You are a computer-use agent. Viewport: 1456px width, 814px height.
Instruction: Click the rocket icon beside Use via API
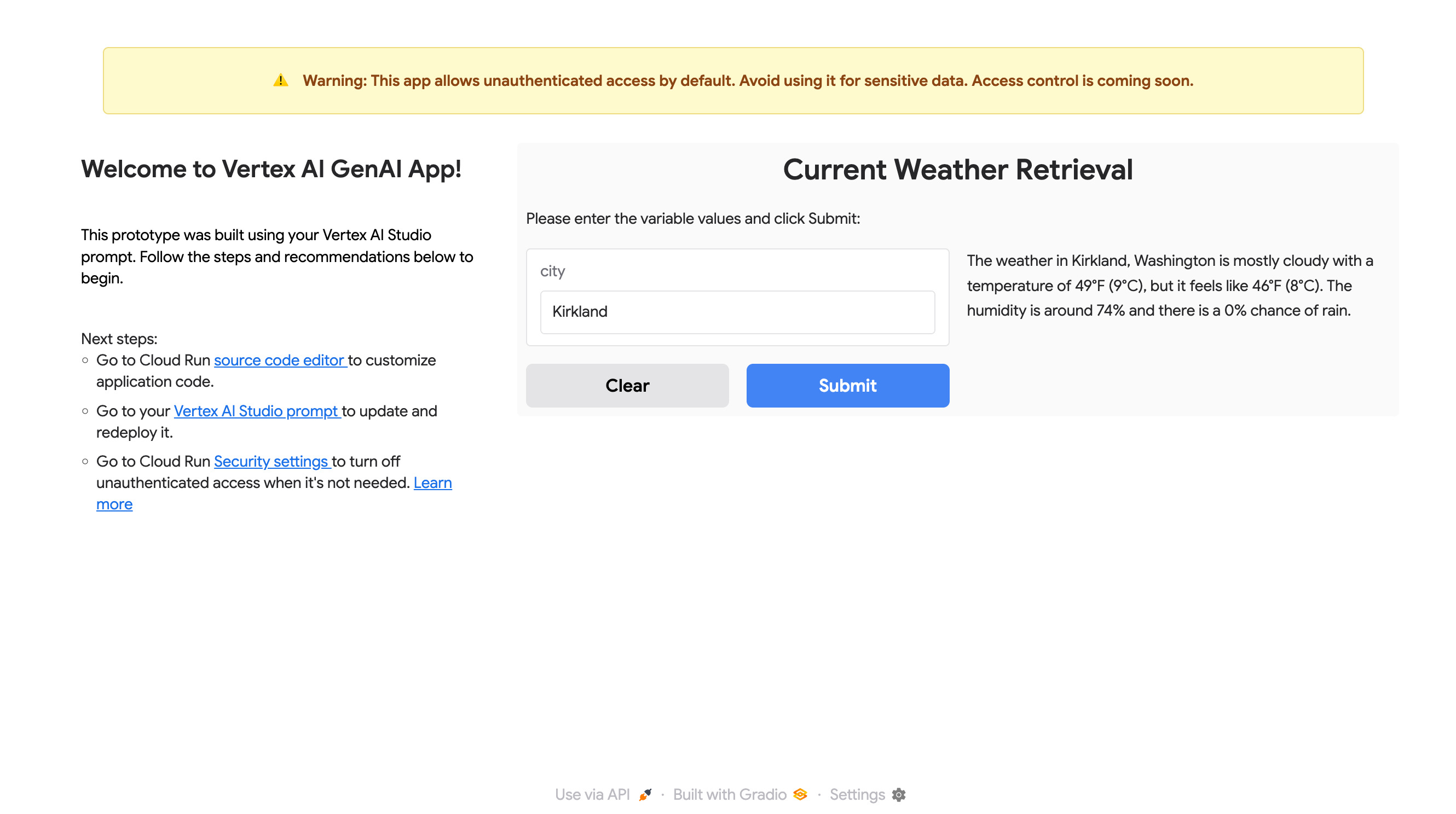pyautogui.click(x=645, y=794)
